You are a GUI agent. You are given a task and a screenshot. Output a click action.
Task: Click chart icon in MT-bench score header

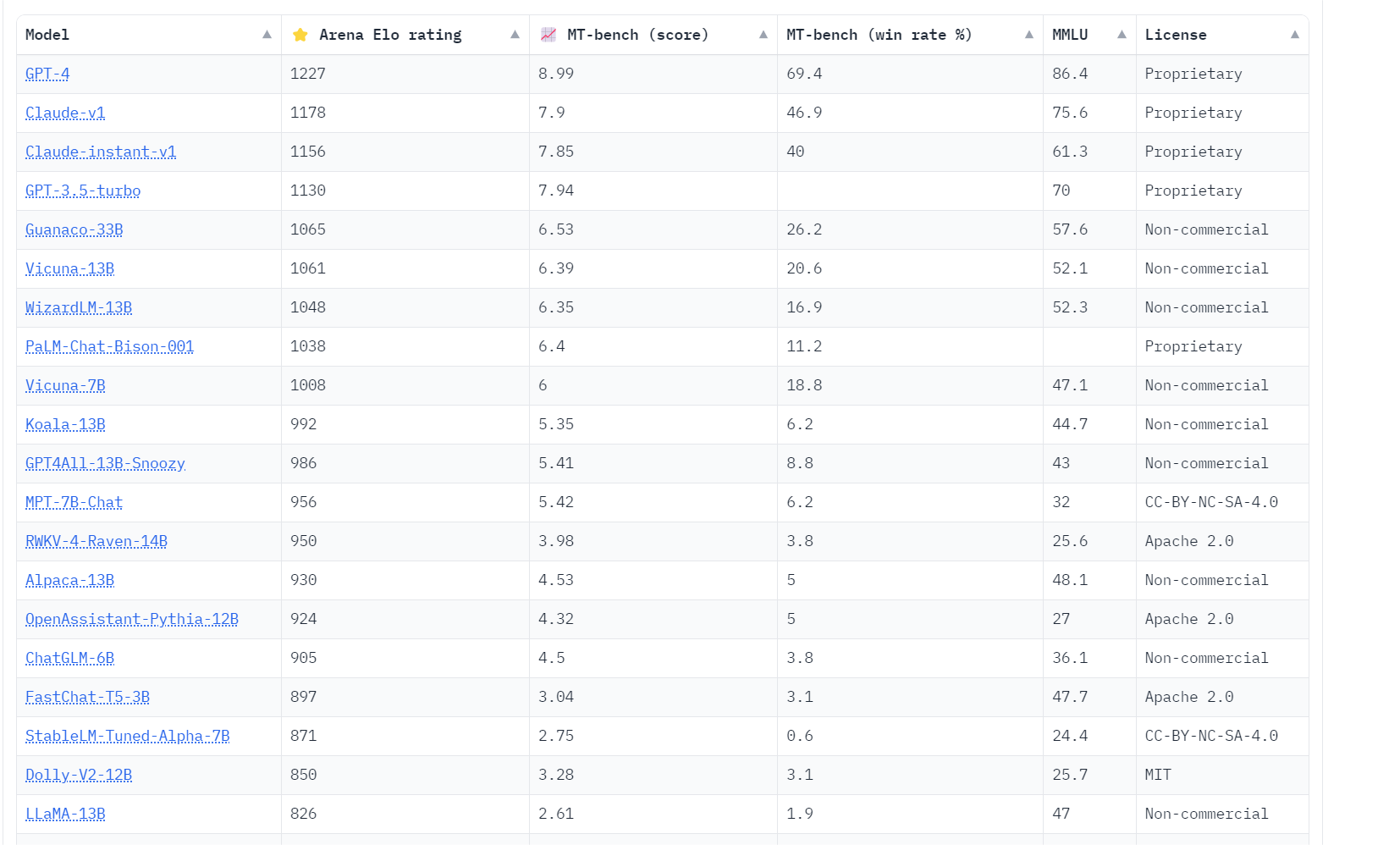click(548, 35)
